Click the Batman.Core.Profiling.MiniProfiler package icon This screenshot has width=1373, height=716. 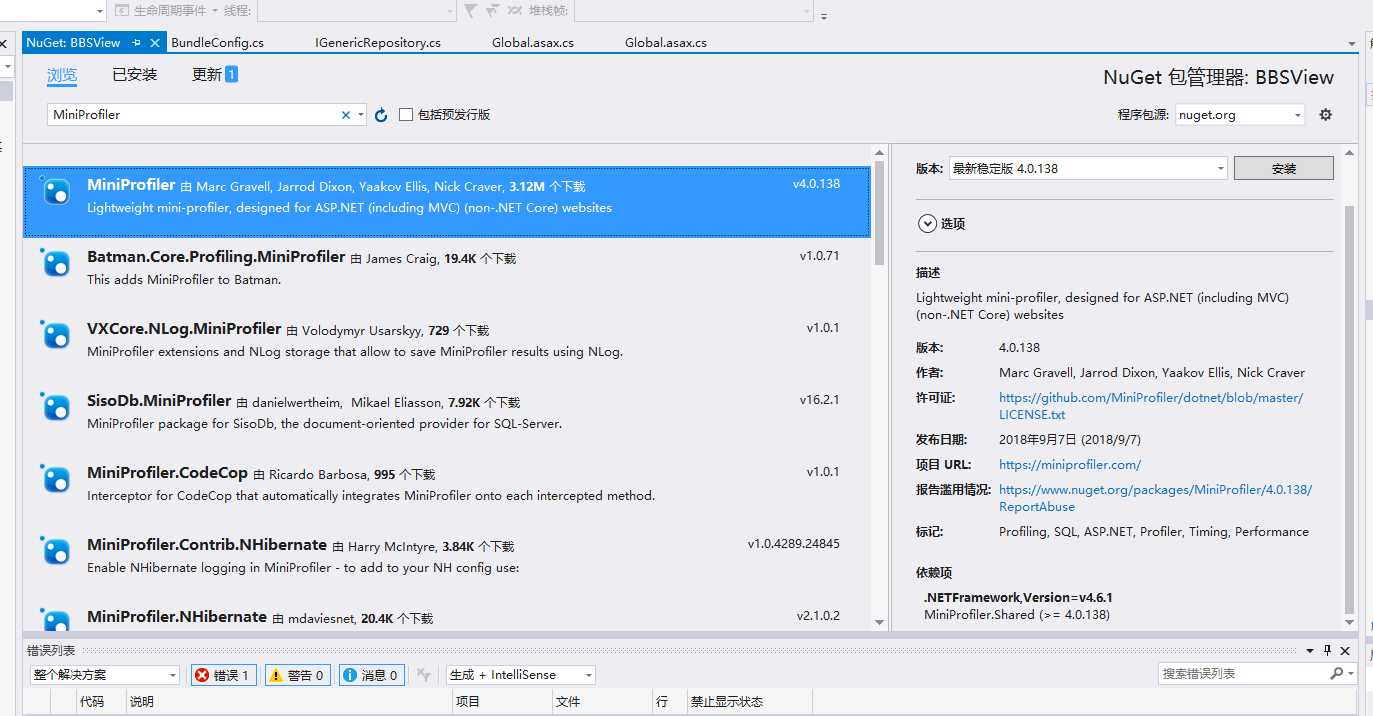(56, 263)
